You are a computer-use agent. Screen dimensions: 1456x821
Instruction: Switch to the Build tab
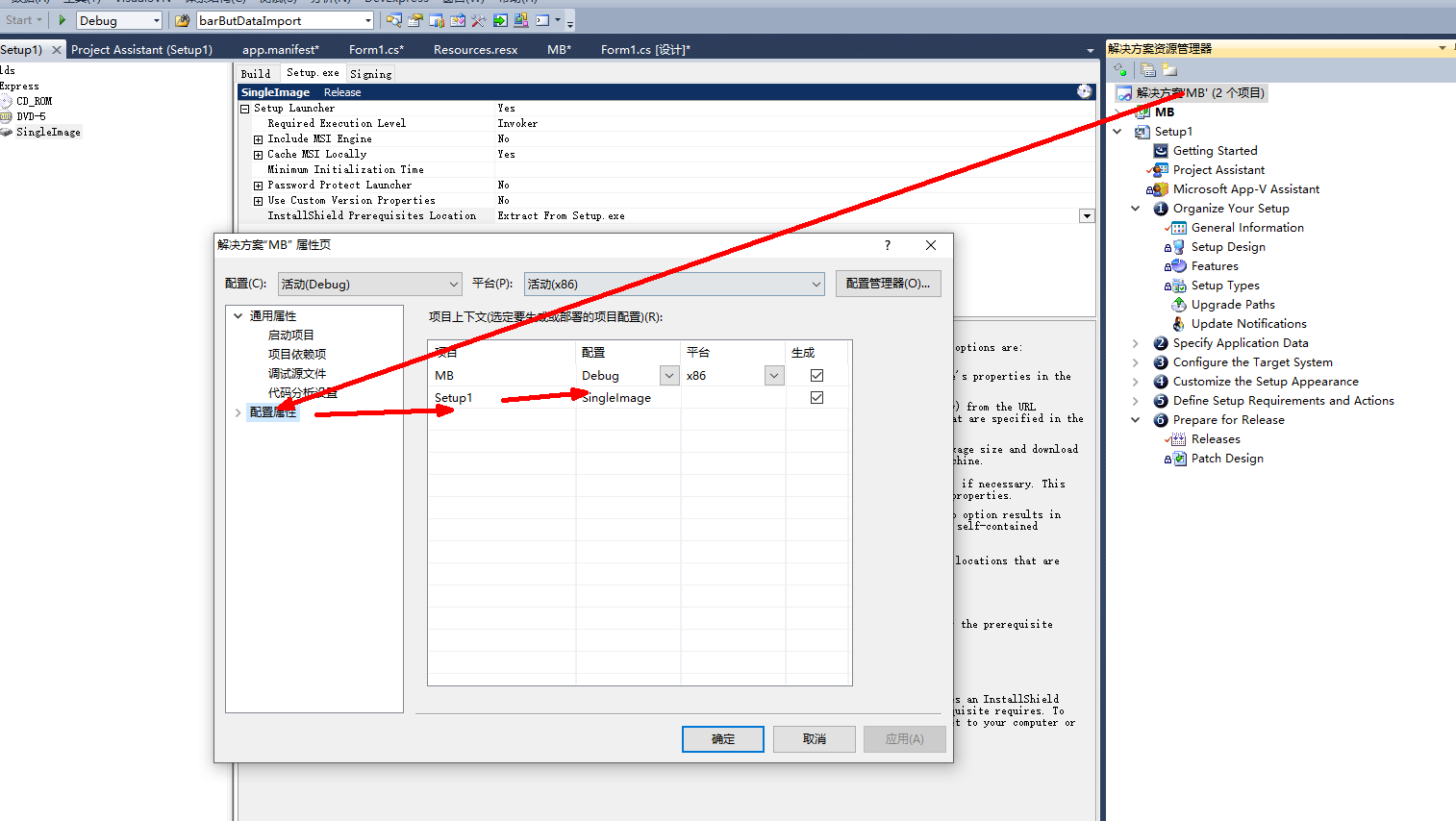pos(256,74)
